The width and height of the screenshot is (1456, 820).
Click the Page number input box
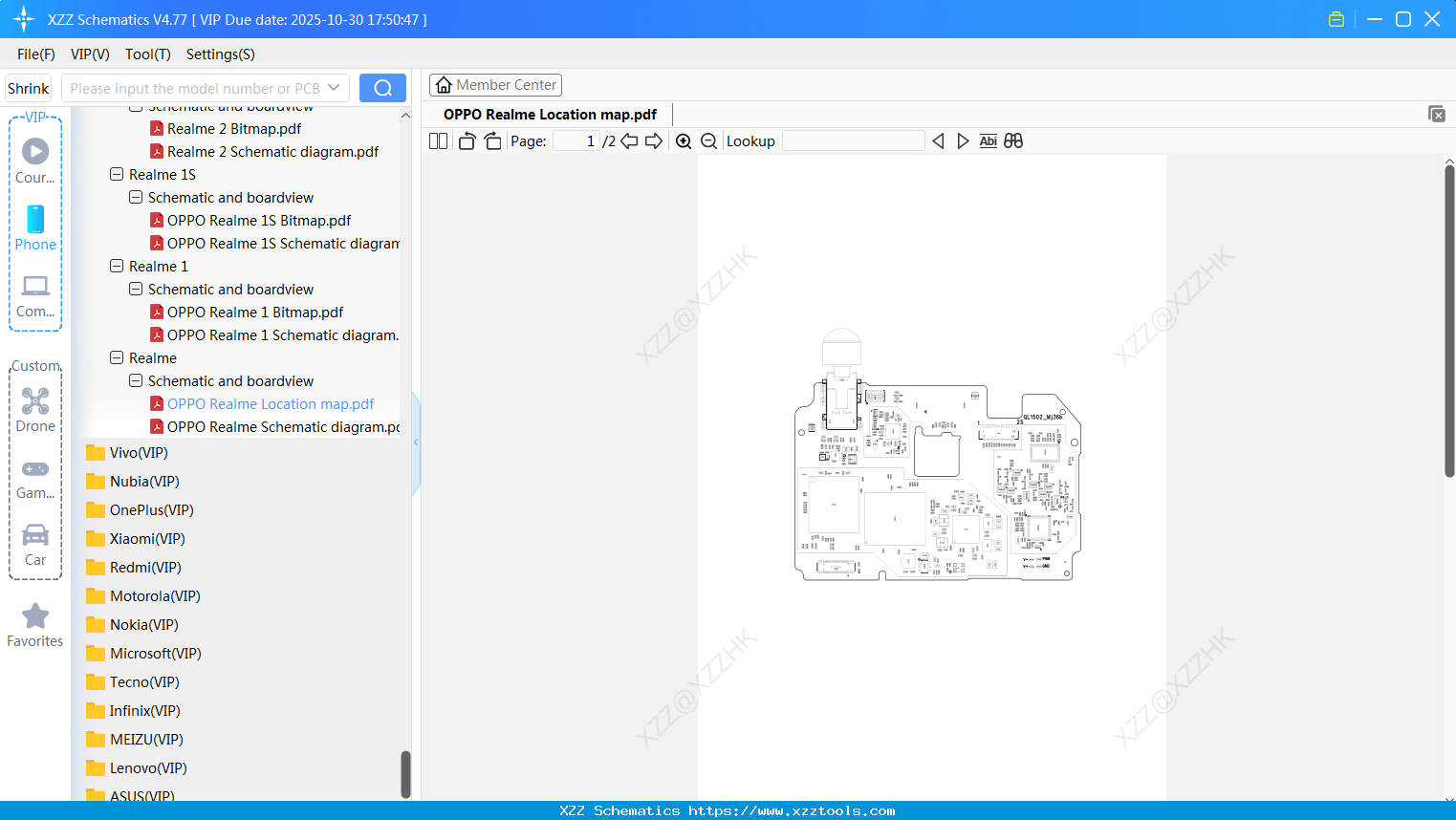pyautogui.click(x=576, y=141)
